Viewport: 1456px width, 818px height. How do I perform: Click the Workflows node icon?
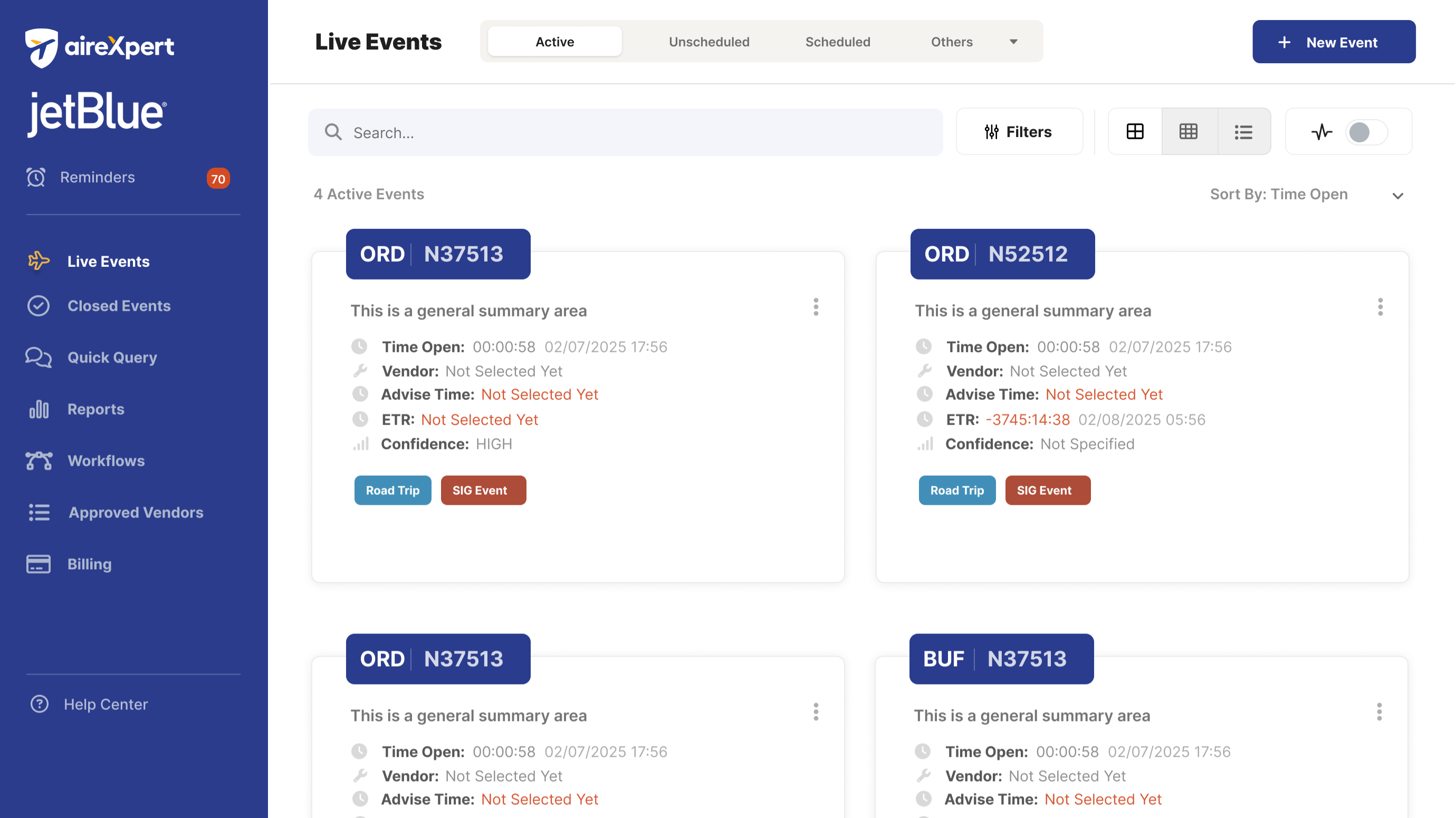click(x=39, y=461)
